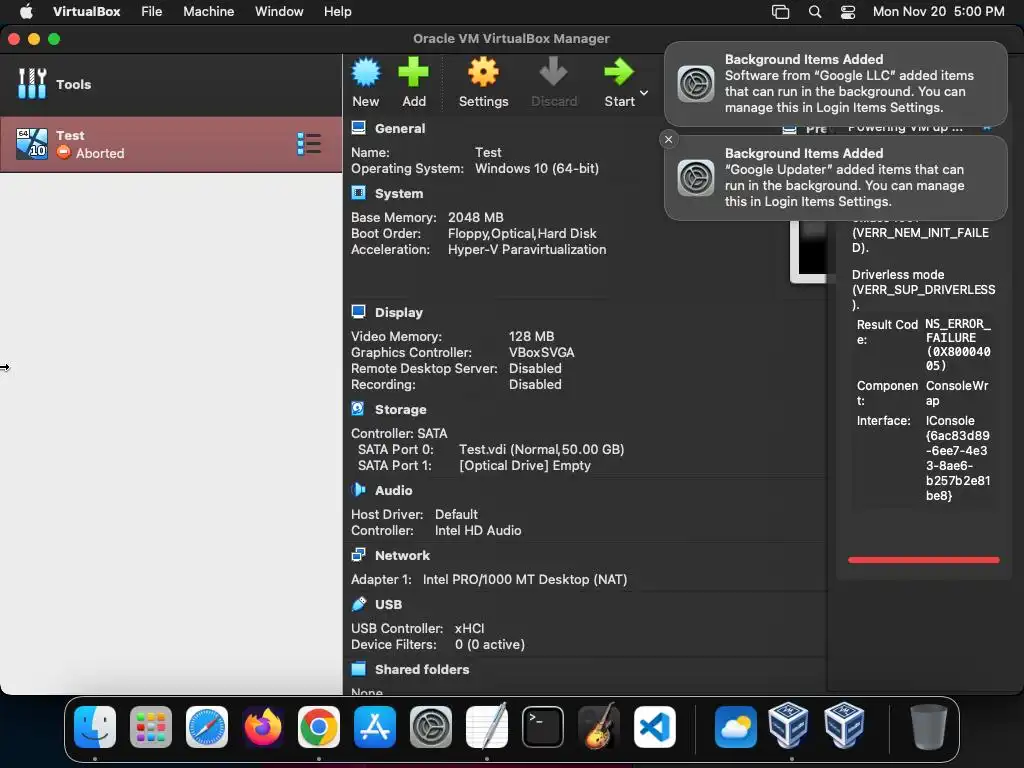Launch Safari from the Dock

point(207,727)
